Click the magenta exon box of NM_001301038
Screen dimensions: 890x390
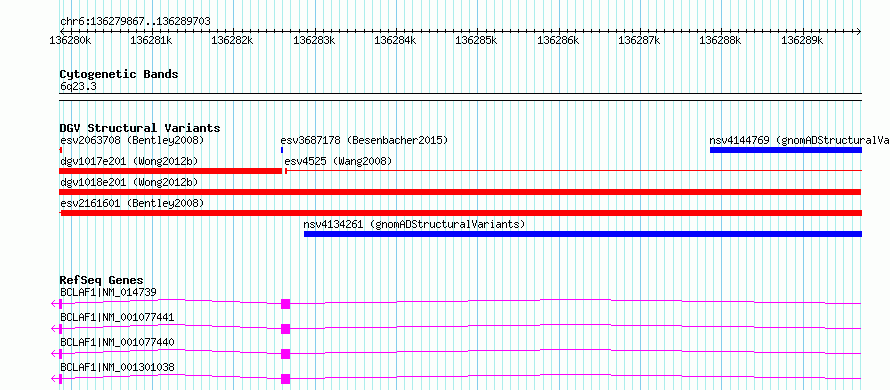pos(286,379)
